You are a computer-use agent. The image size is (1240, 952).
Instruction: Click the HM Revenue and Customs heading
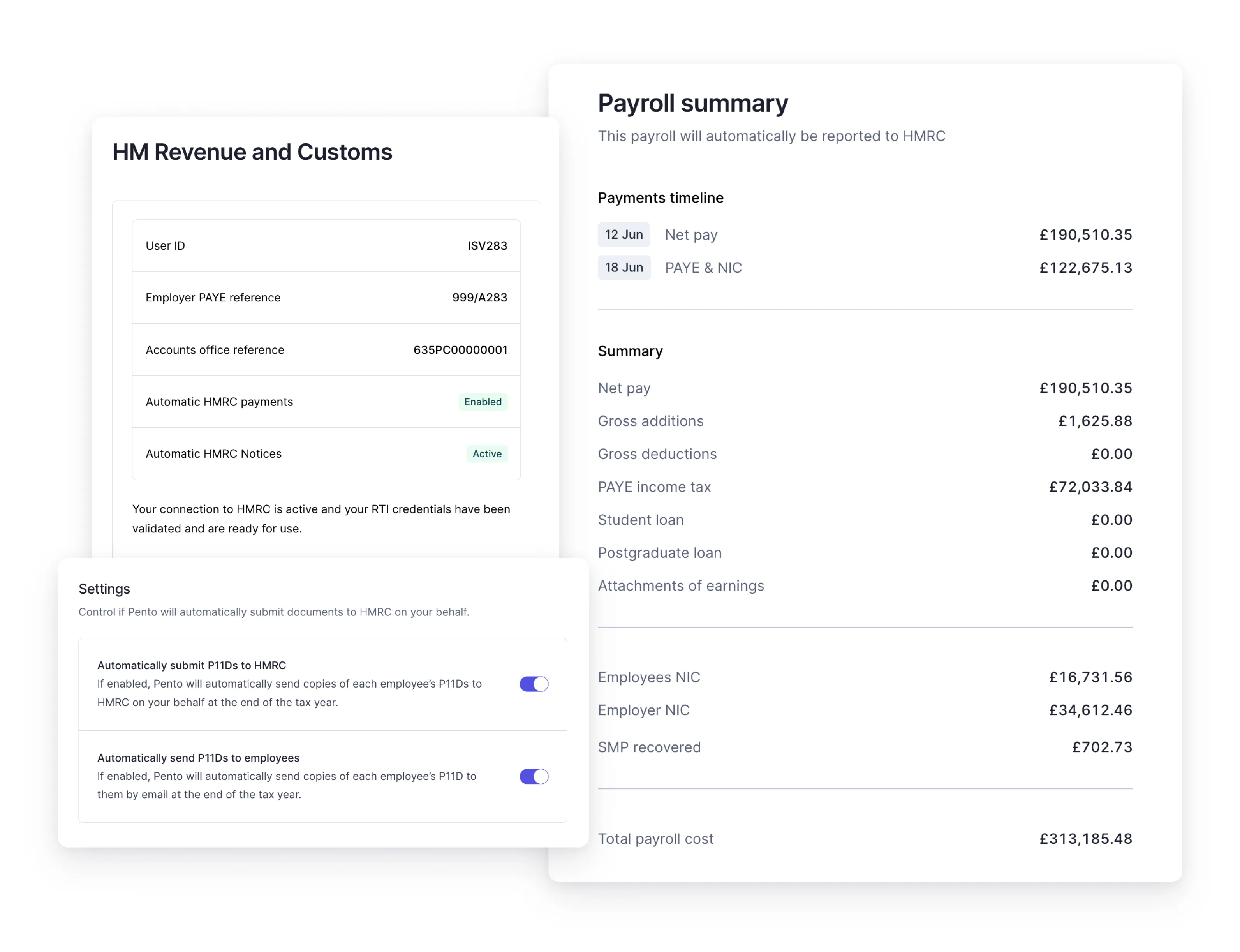[252, 152]
